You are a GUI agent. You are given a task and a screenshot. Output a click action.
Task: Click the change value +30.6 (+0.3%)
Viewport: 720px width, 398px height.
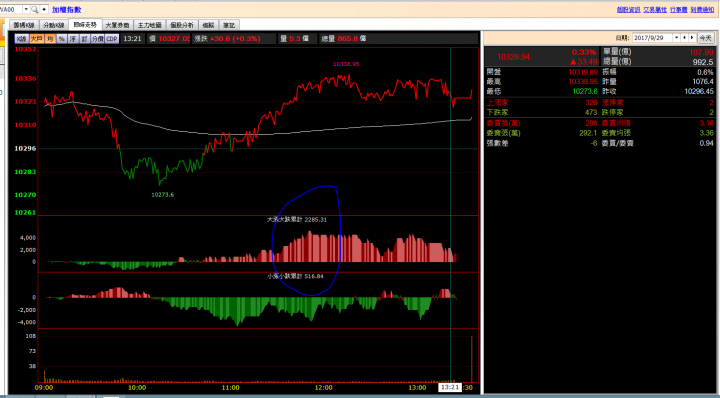click(x=235, y=39)
